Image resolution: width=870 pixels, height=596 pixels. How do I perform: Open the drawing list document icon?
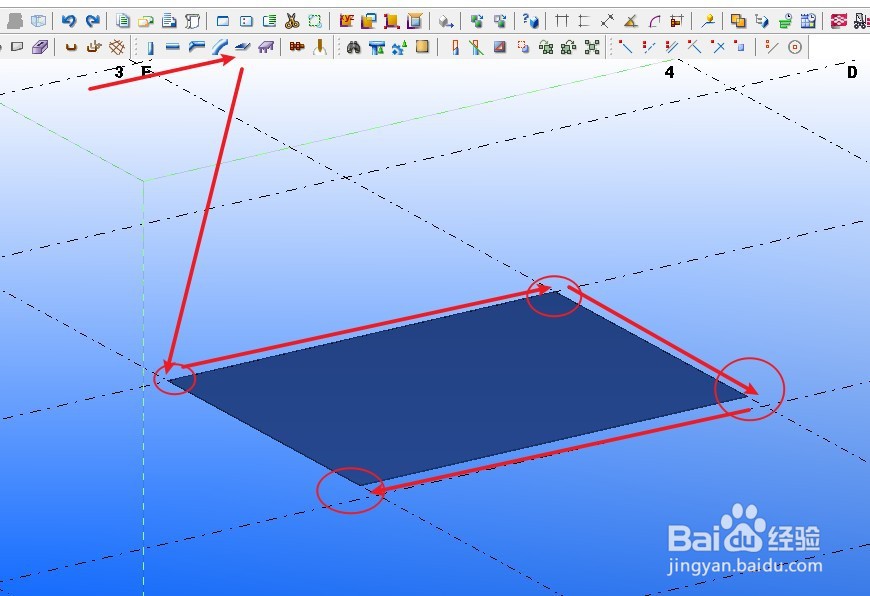(123, 21)
